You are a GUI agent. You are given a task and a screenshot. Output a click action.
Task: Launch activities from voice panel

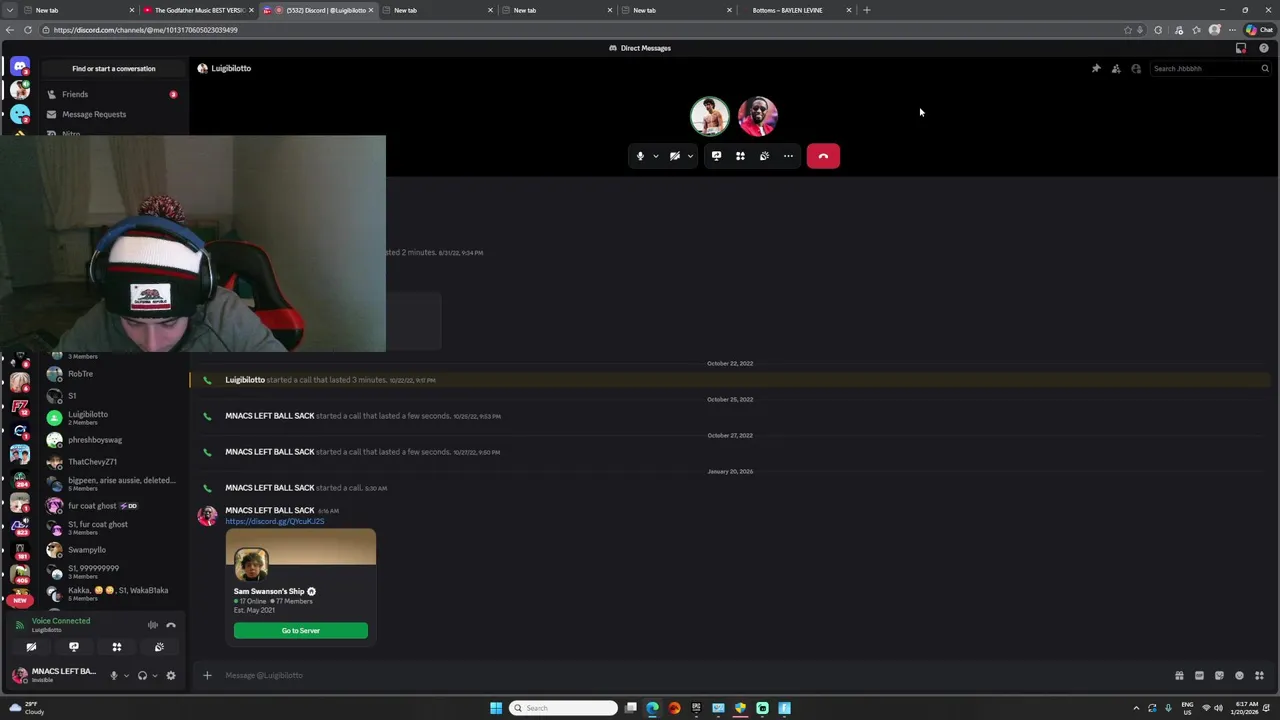(x=117, y=647)
